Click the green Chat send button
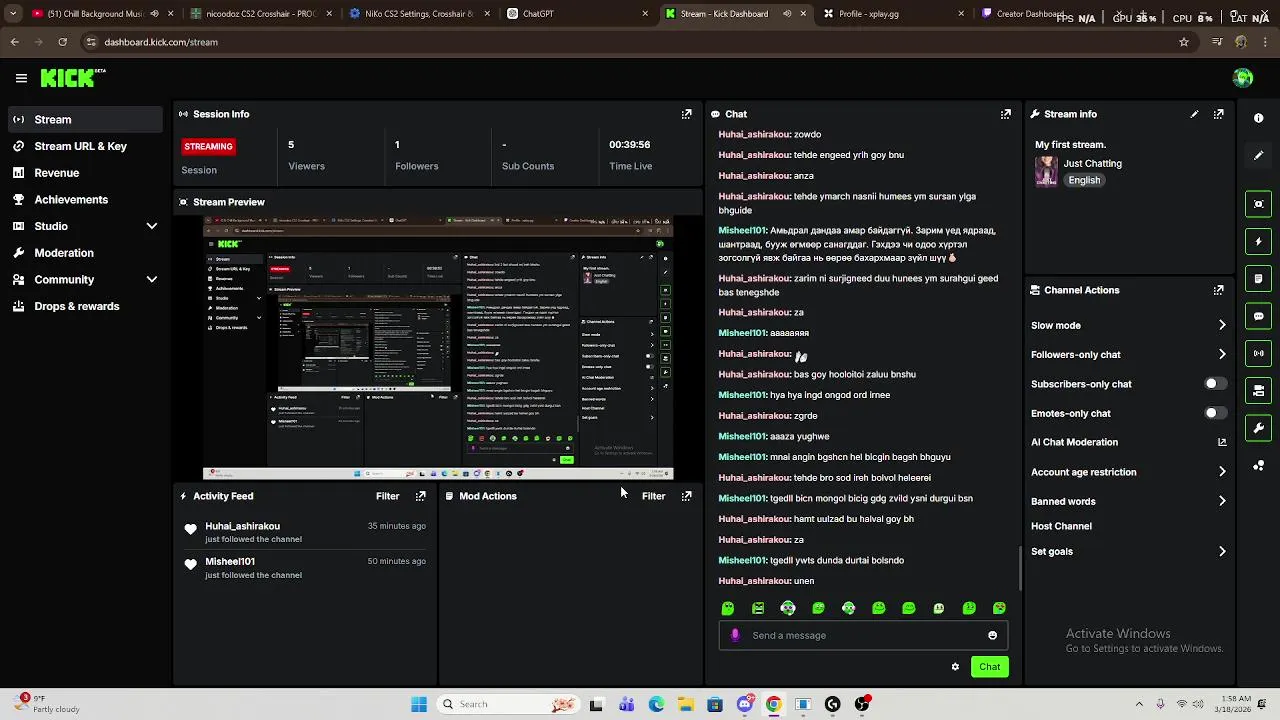 [x=989, y=667]
